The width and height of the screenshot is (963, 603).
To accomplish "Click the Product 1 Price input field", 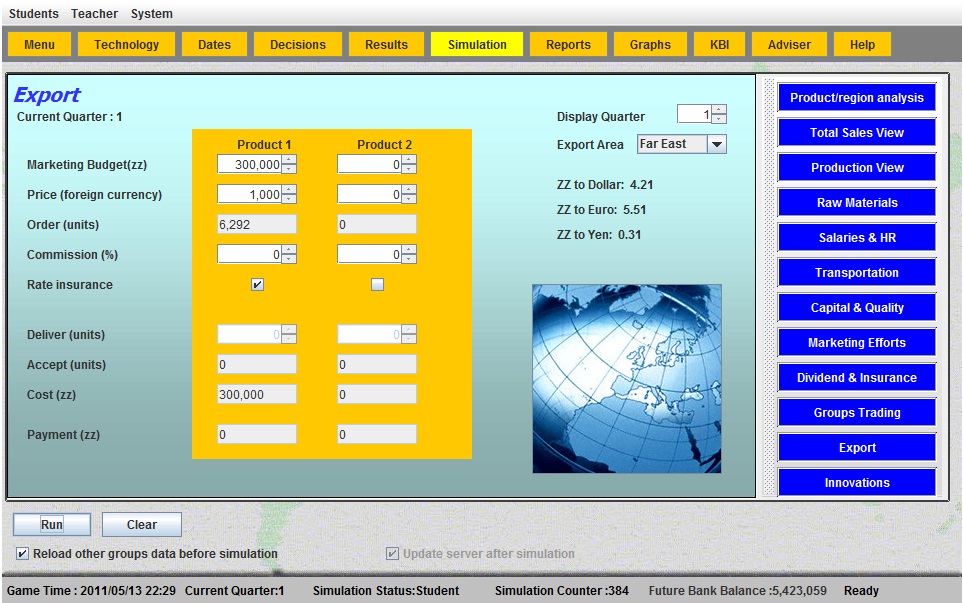I will click(250, 195).
